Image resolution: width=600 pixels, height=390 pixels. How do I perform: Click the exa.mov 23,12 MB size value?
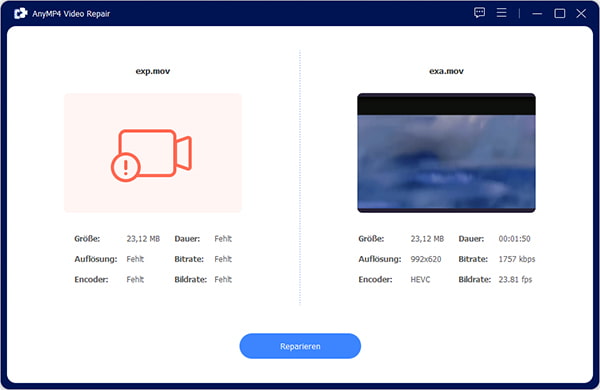click(x=427, y=239)
